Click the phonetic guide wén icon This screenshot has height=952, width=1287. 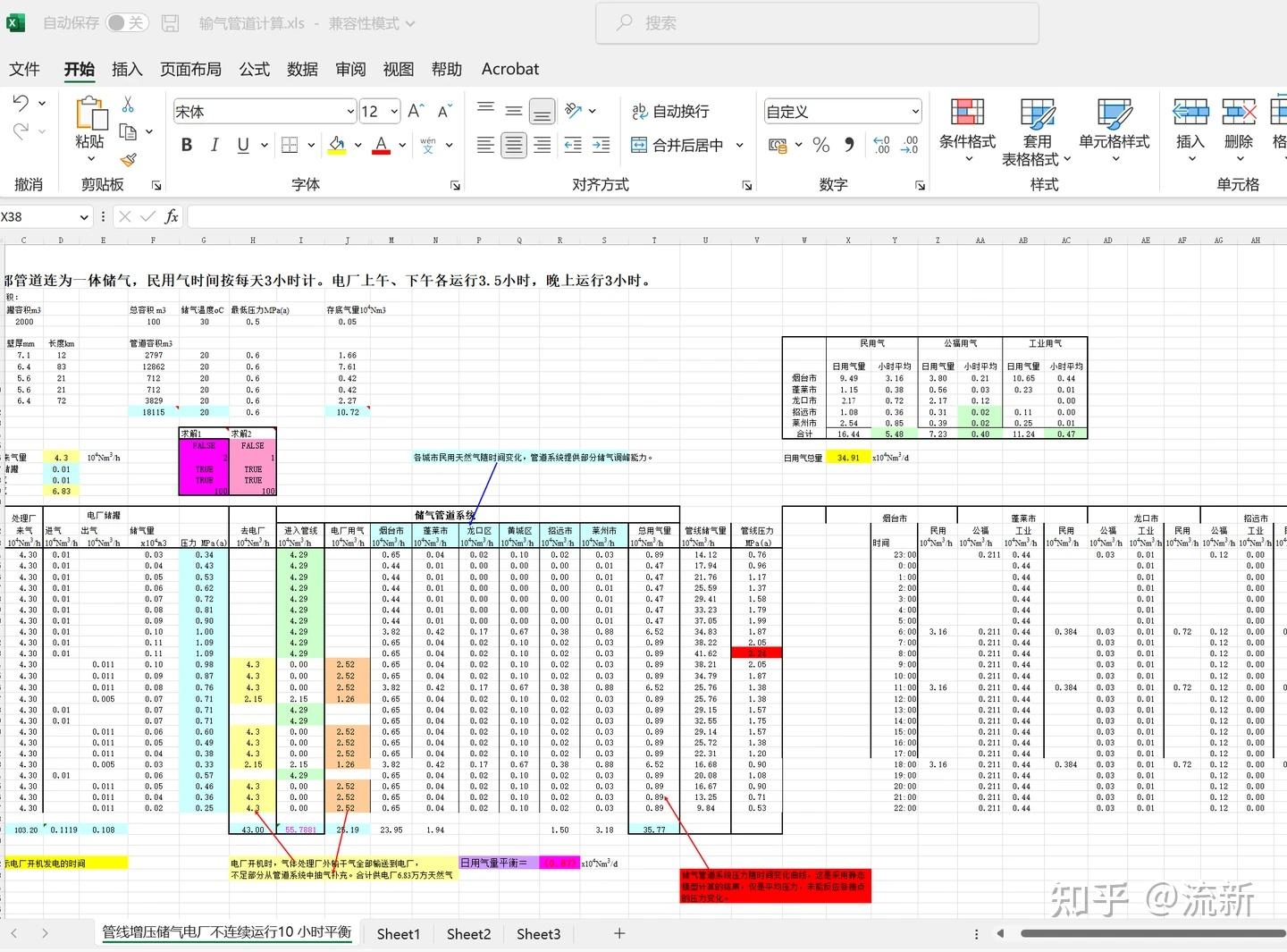click(x=428, y=145)
